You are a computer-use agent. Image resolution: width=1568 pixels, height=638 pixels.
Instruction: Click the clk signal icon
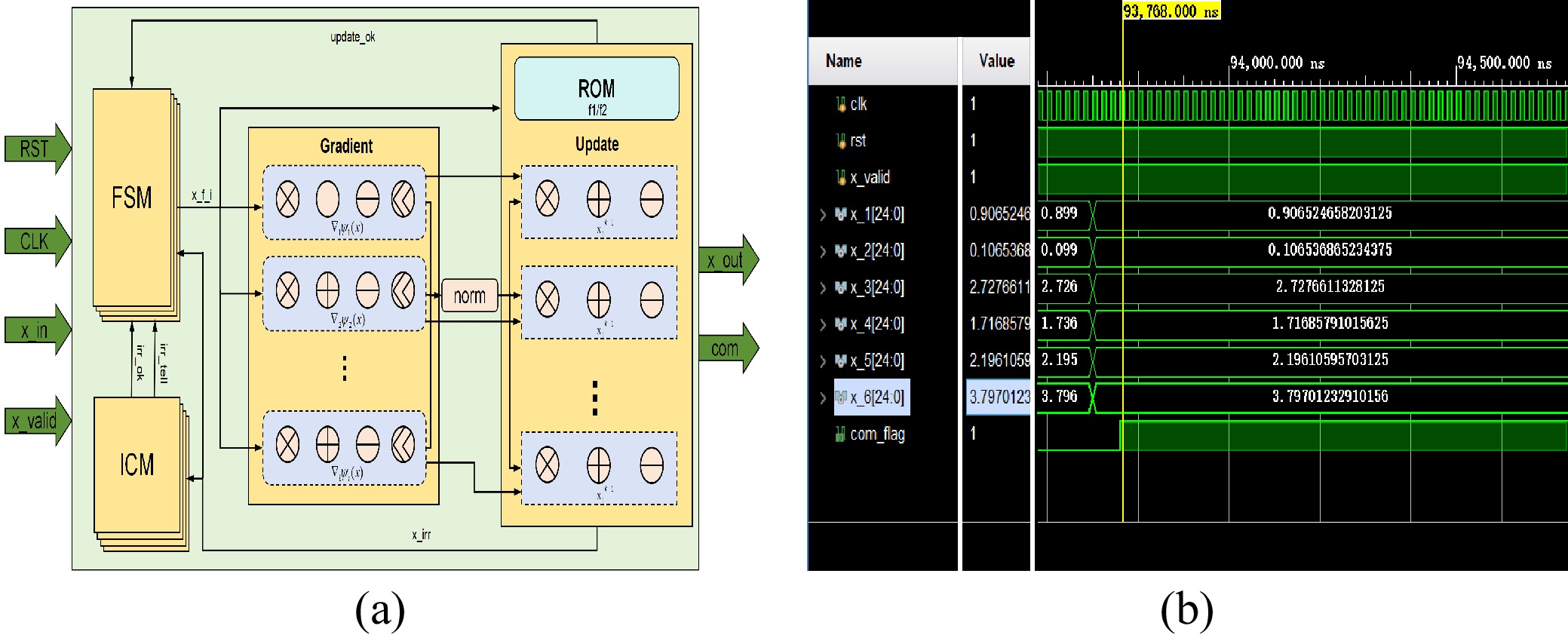(841, 104)
